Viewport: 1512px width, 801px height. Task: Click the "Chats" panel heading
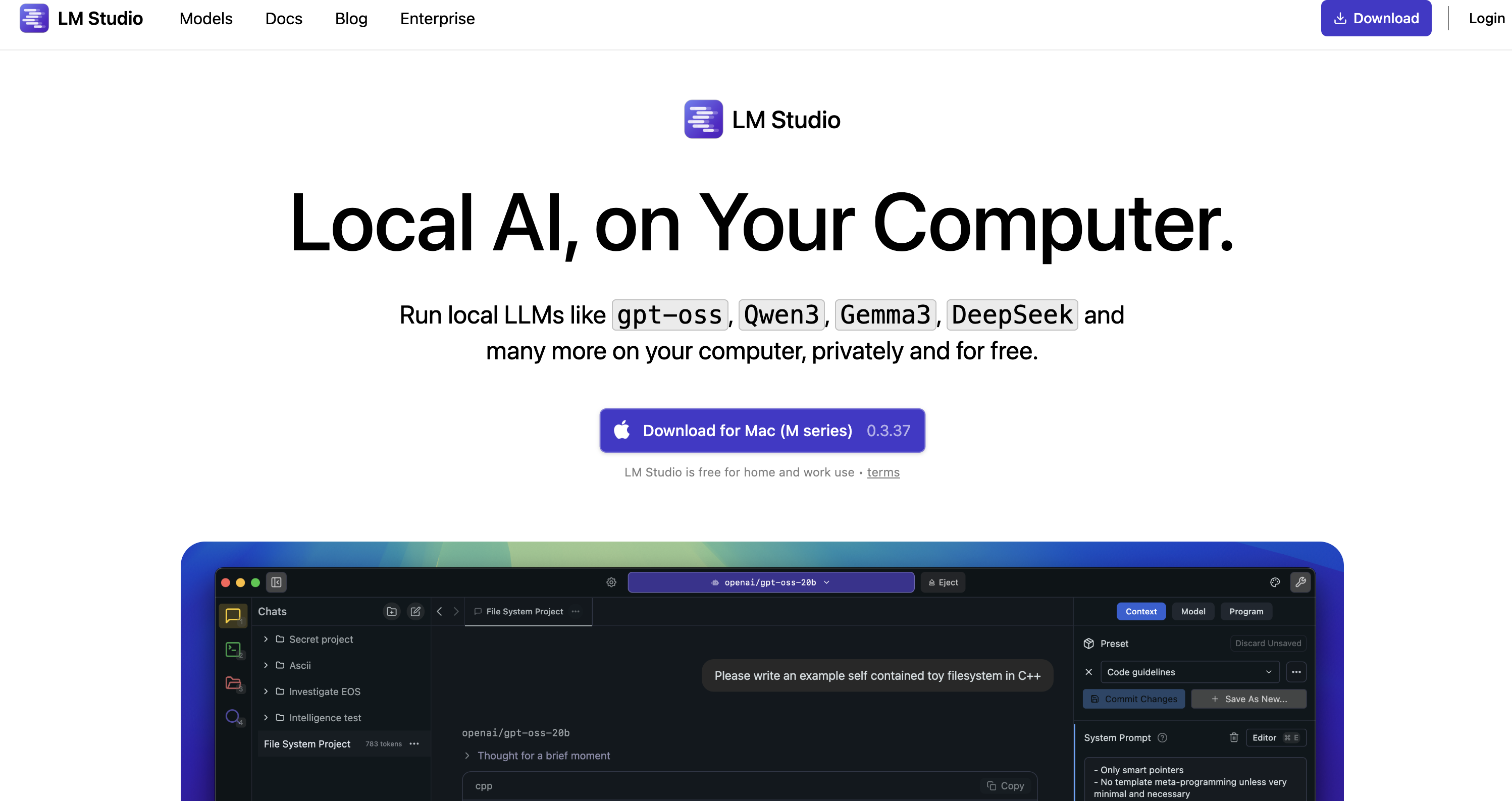(272, 611)
